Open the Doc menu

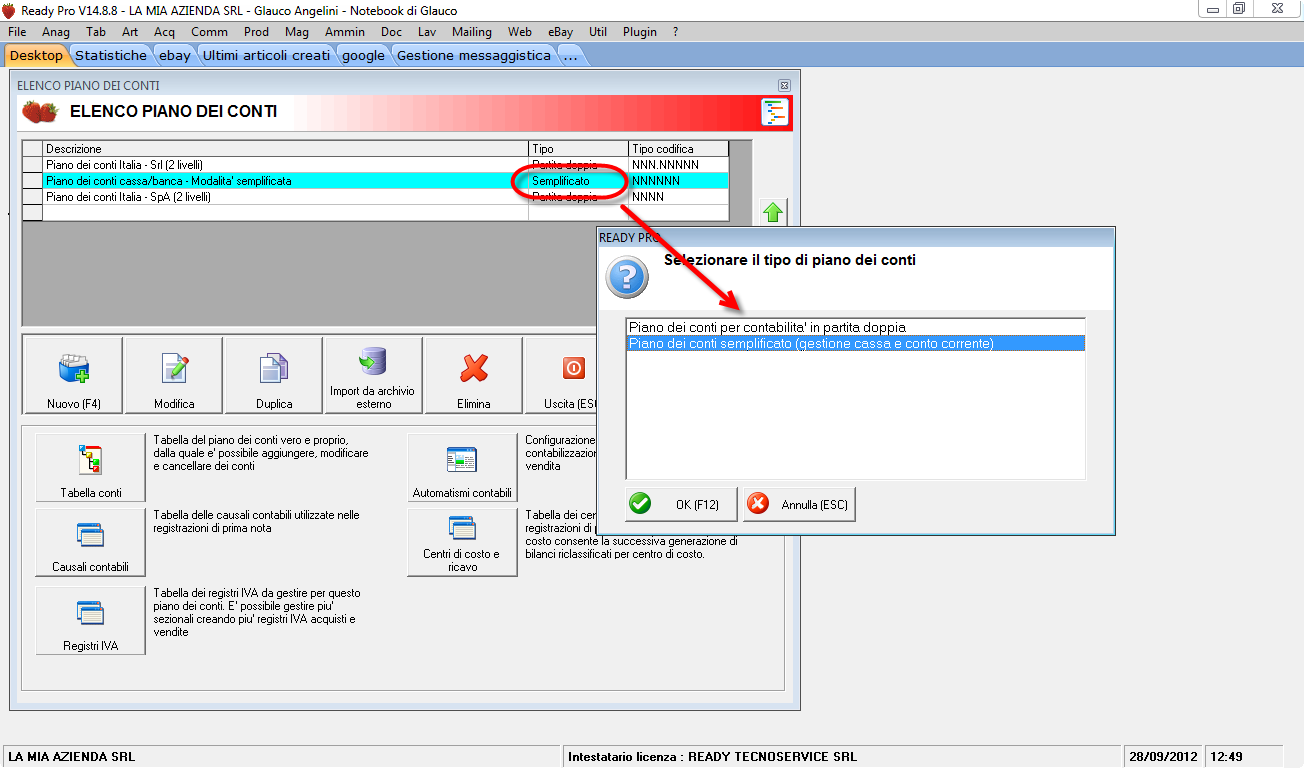[392, 32]
